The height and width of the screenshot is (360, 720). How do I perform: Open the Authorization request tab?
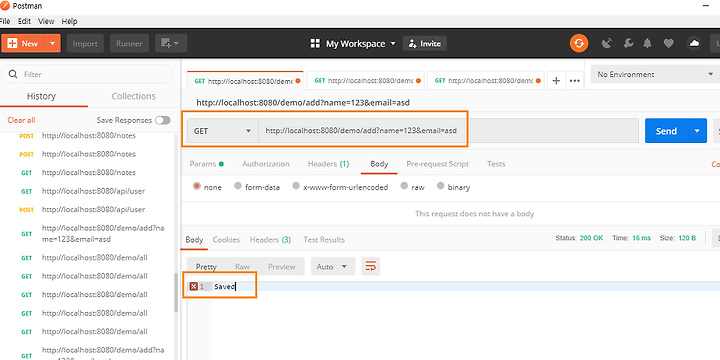266,163
